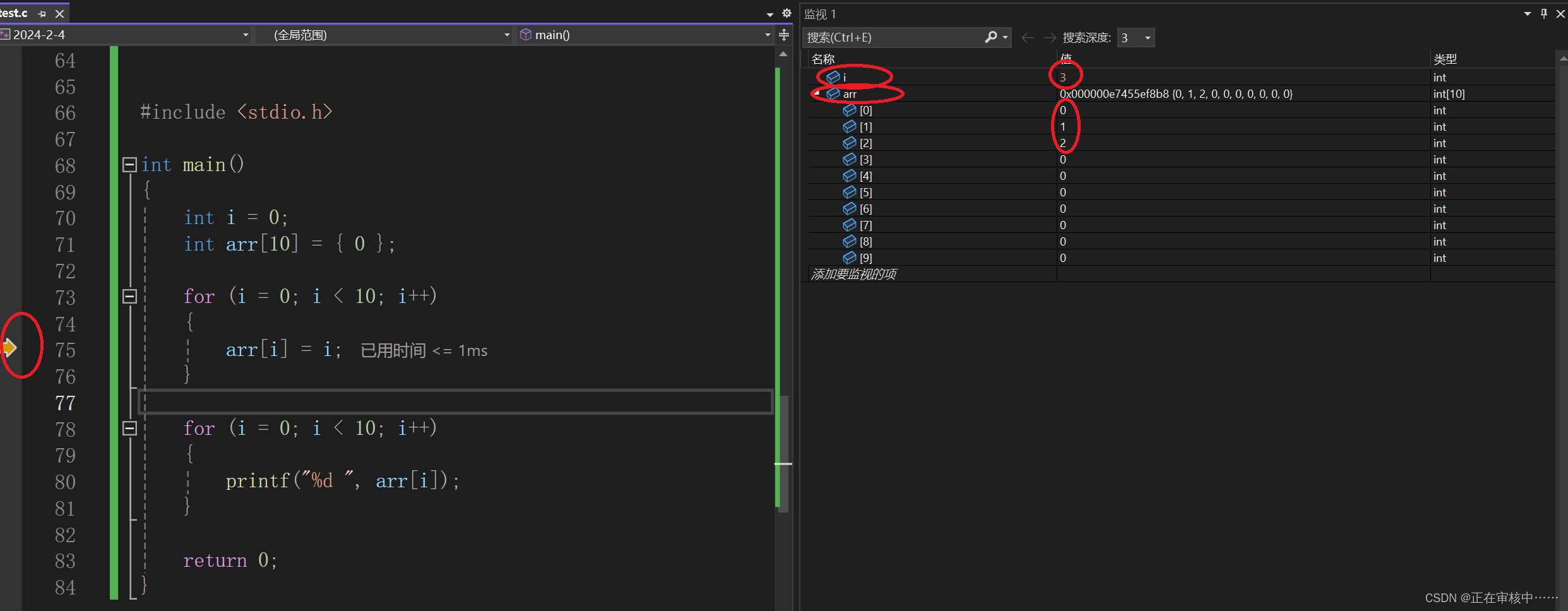Click the icon beside element [7]
The height and width of the screenshot is (611, 1568).
tap(850, 225)
